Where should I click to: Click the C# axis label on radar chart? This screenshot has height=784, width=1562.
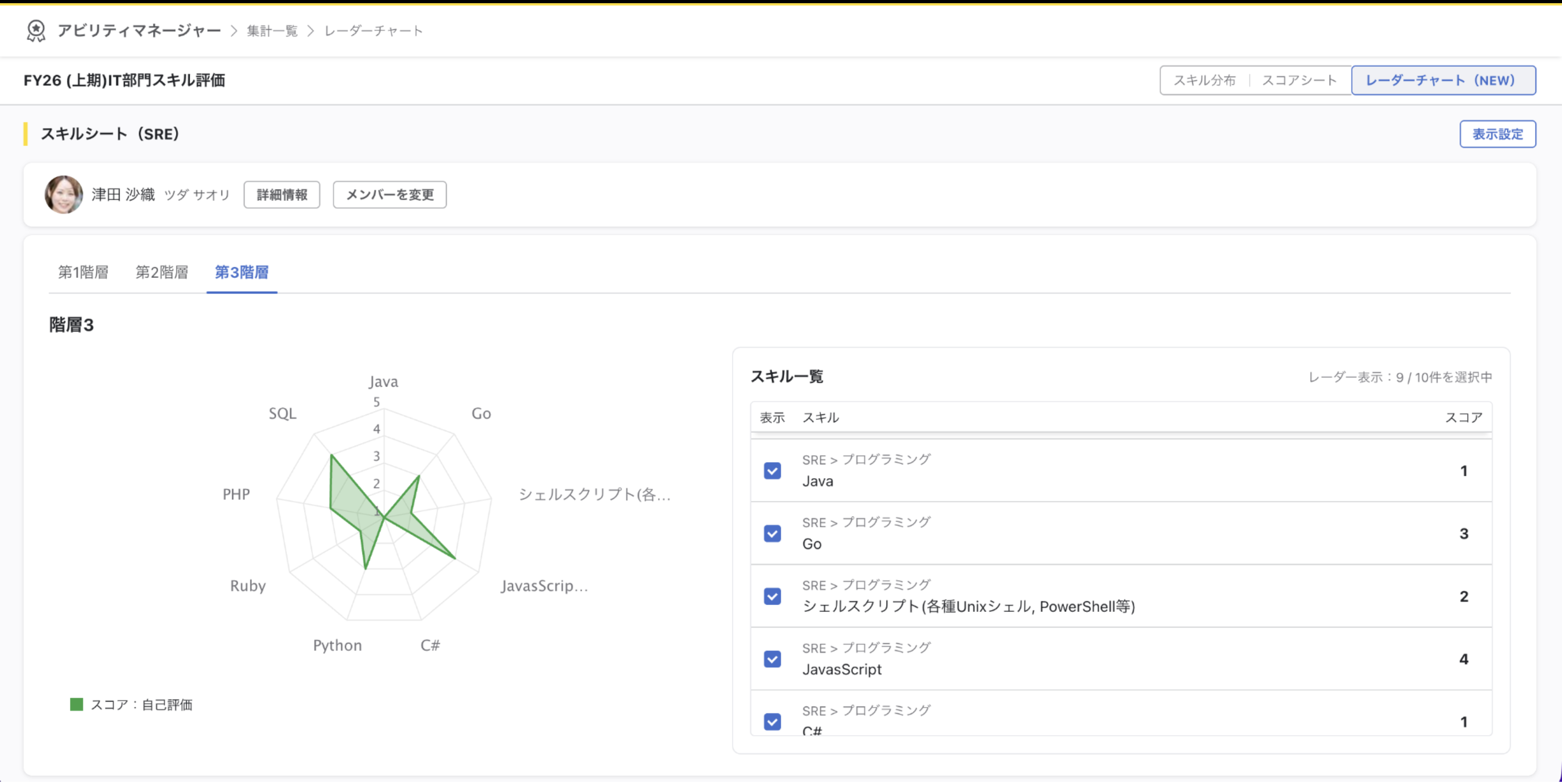point(430,645)
